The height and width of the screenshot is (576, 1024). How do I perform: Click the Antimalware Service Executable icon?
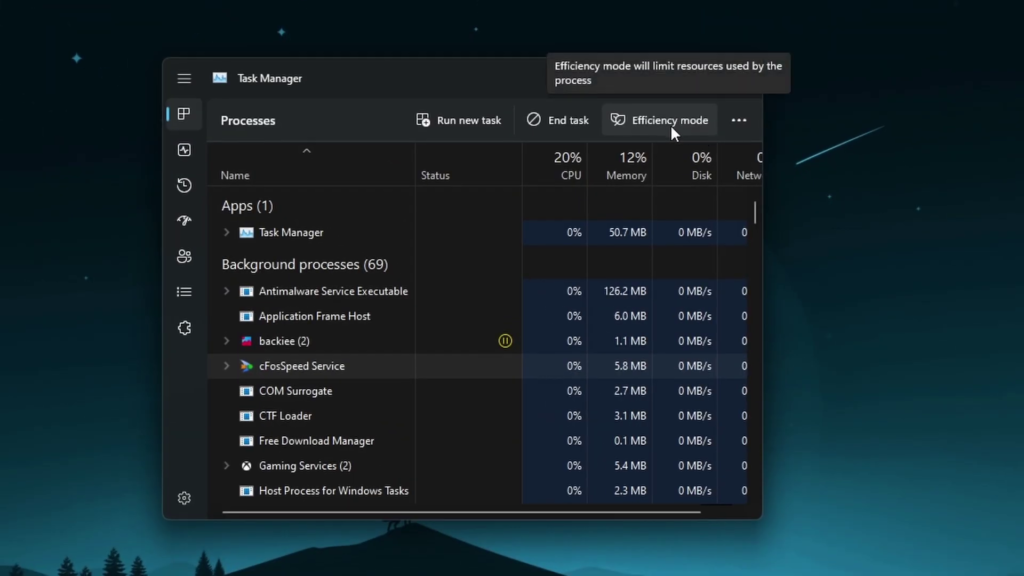coord(246,291)
